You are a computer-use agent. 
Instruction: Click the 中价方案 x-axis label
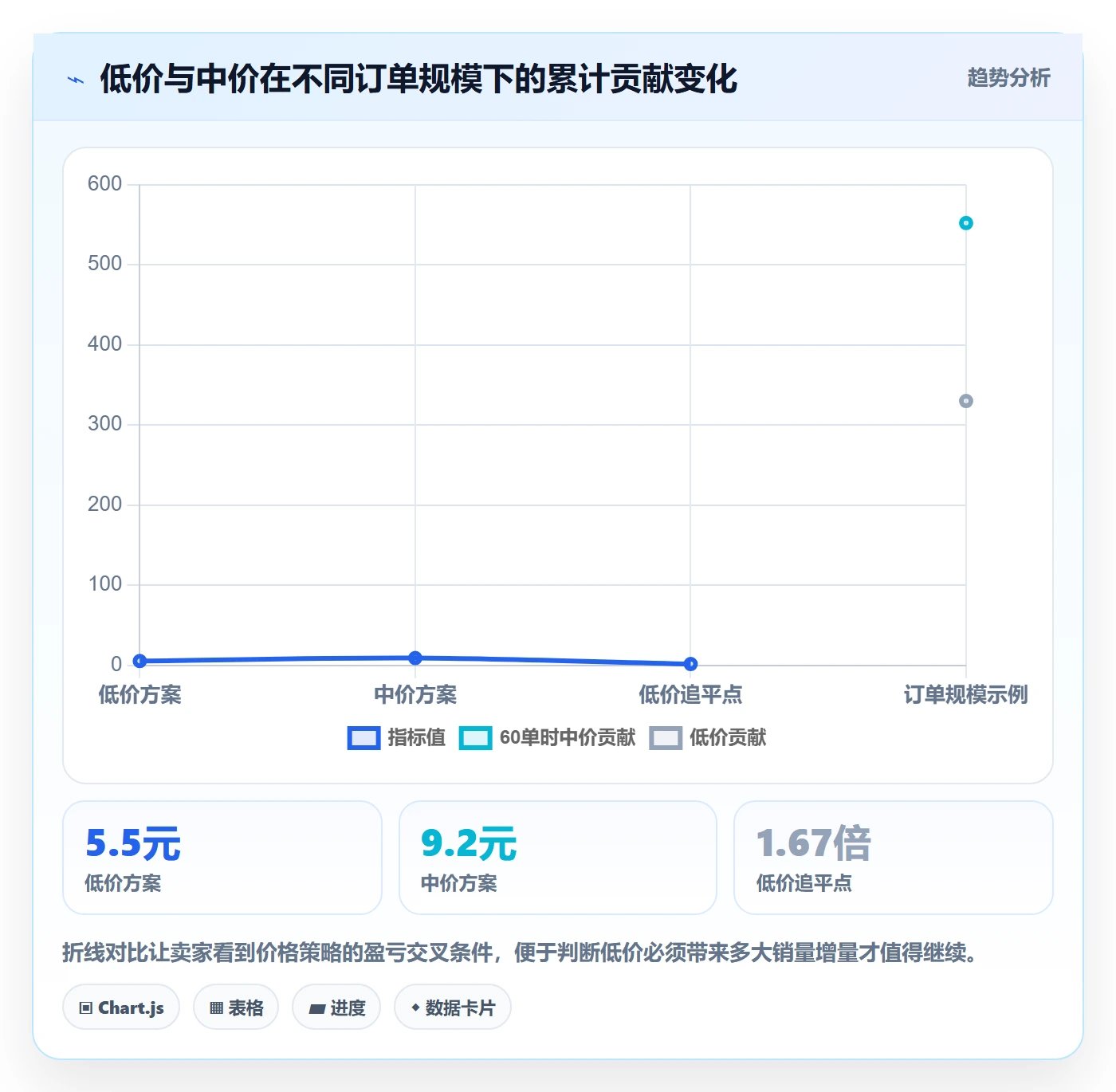tap(415, 695)
